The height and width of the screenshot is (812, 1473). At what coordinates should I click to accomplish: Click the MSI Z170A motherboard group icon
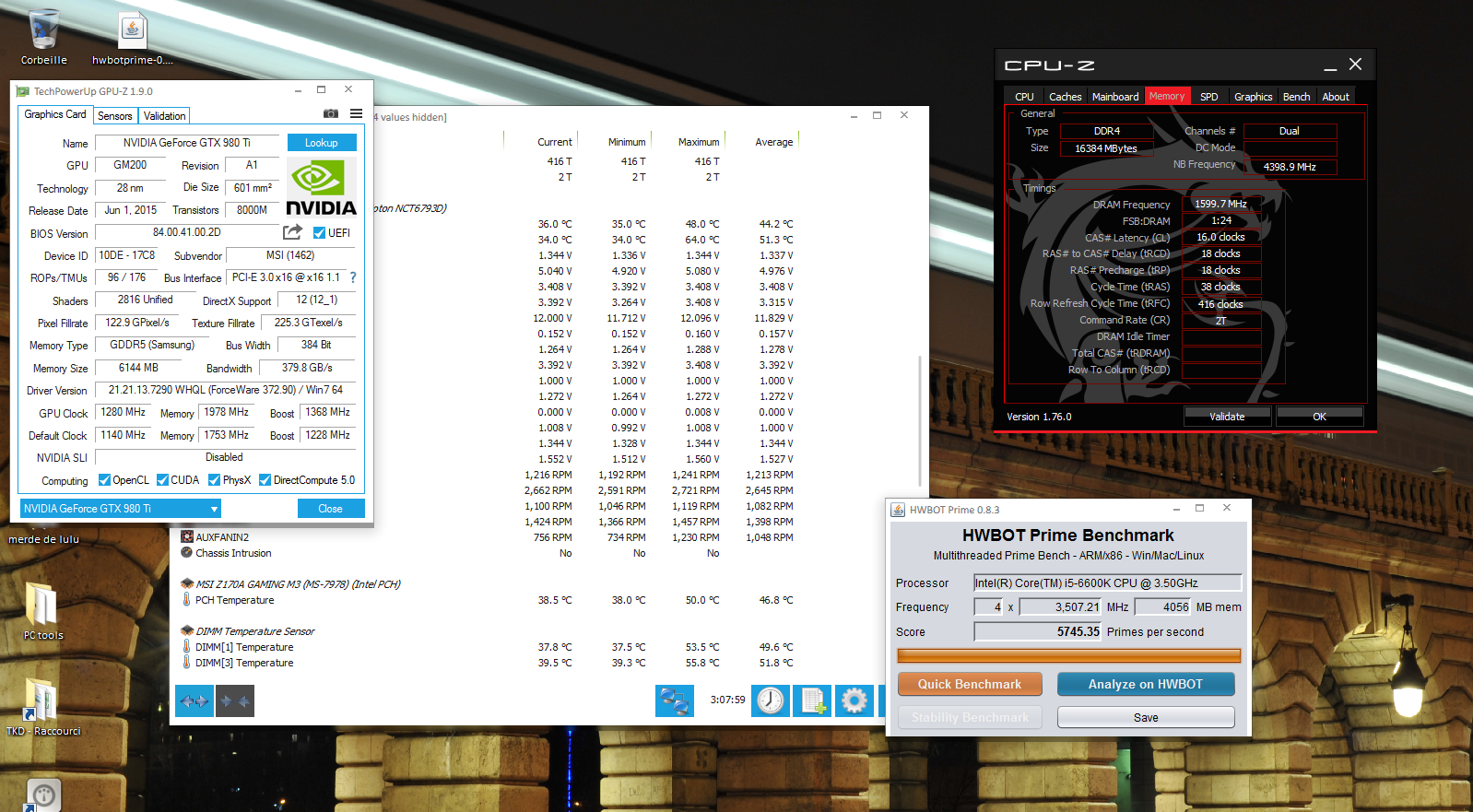[x=187, y=583]
